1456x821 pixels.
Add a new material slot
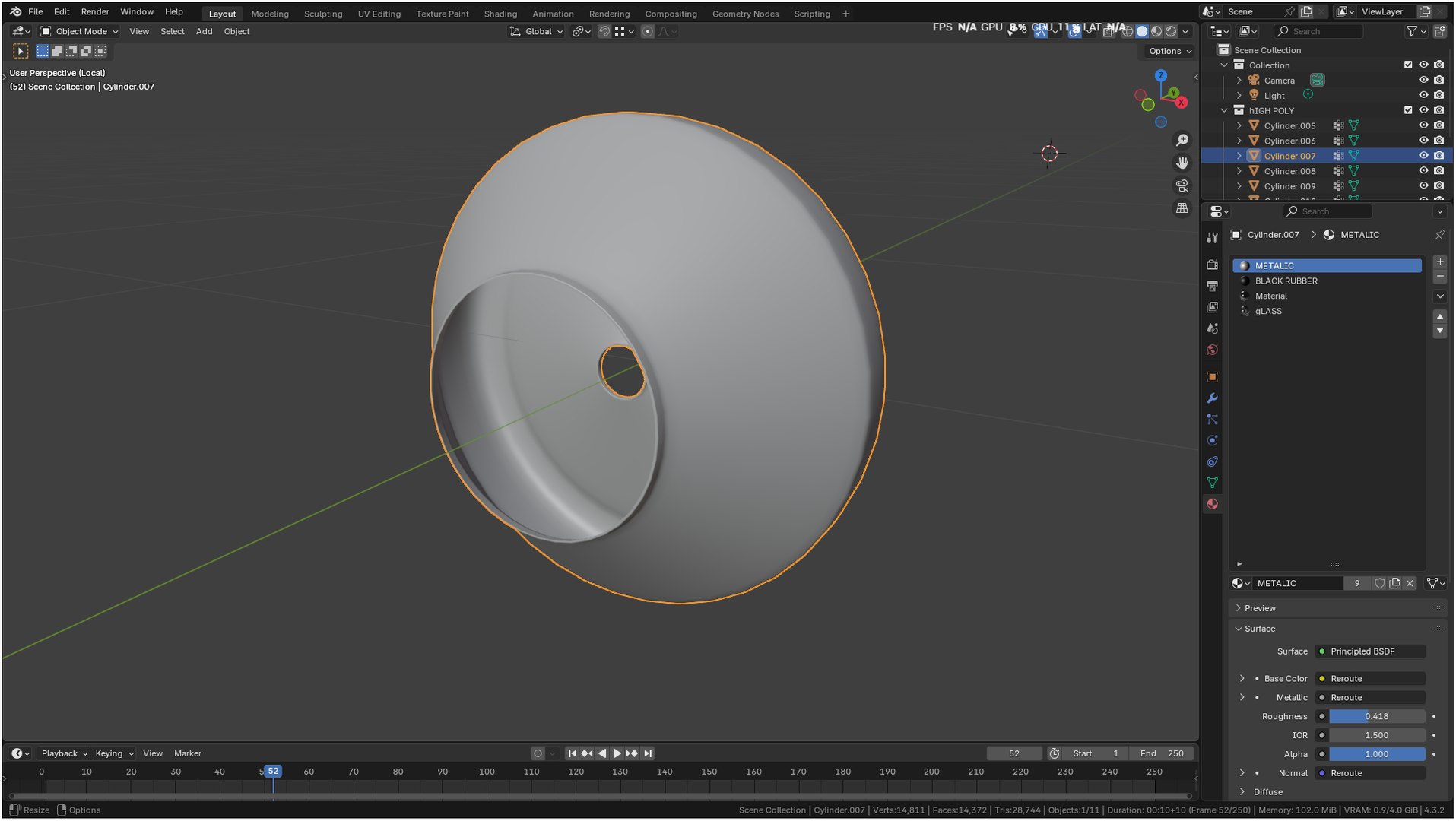tap(1439, 262)
